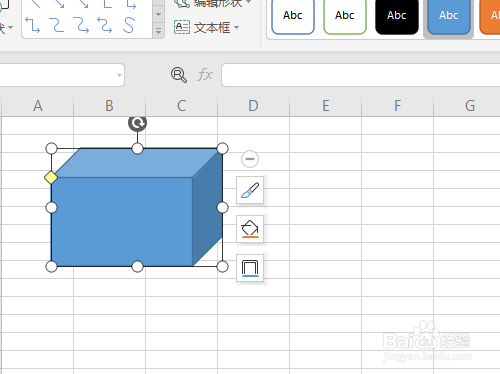Select the elbow double-arrow connector shape
Screen dimensions: 500x374
[33, 25]
